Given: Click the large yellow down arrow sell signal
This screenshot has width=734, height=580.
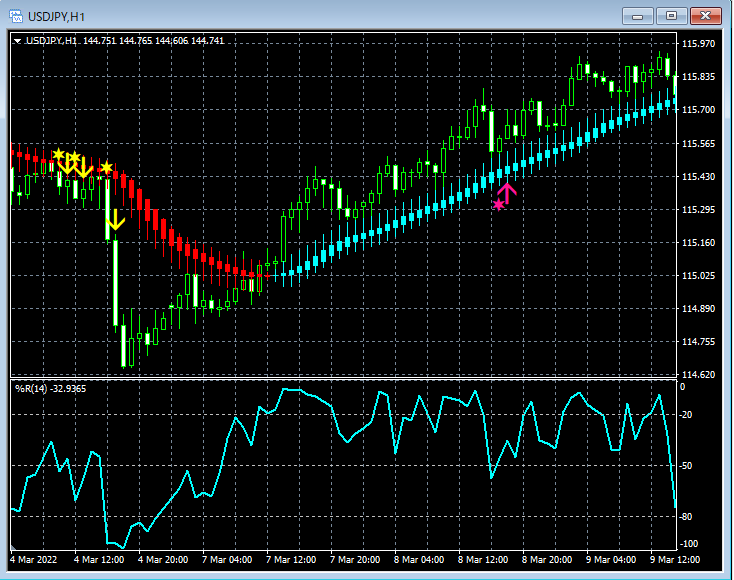Looking at the screenshot, I should (115, 220).
